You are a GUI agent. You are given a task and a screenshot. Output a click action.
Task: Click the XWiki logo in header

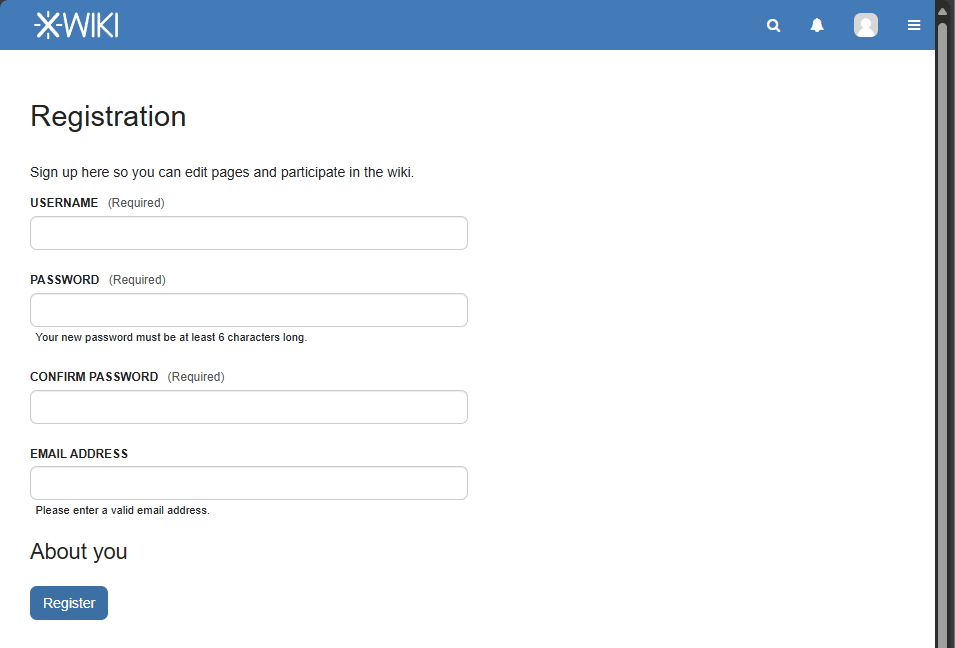coord(76,25)
